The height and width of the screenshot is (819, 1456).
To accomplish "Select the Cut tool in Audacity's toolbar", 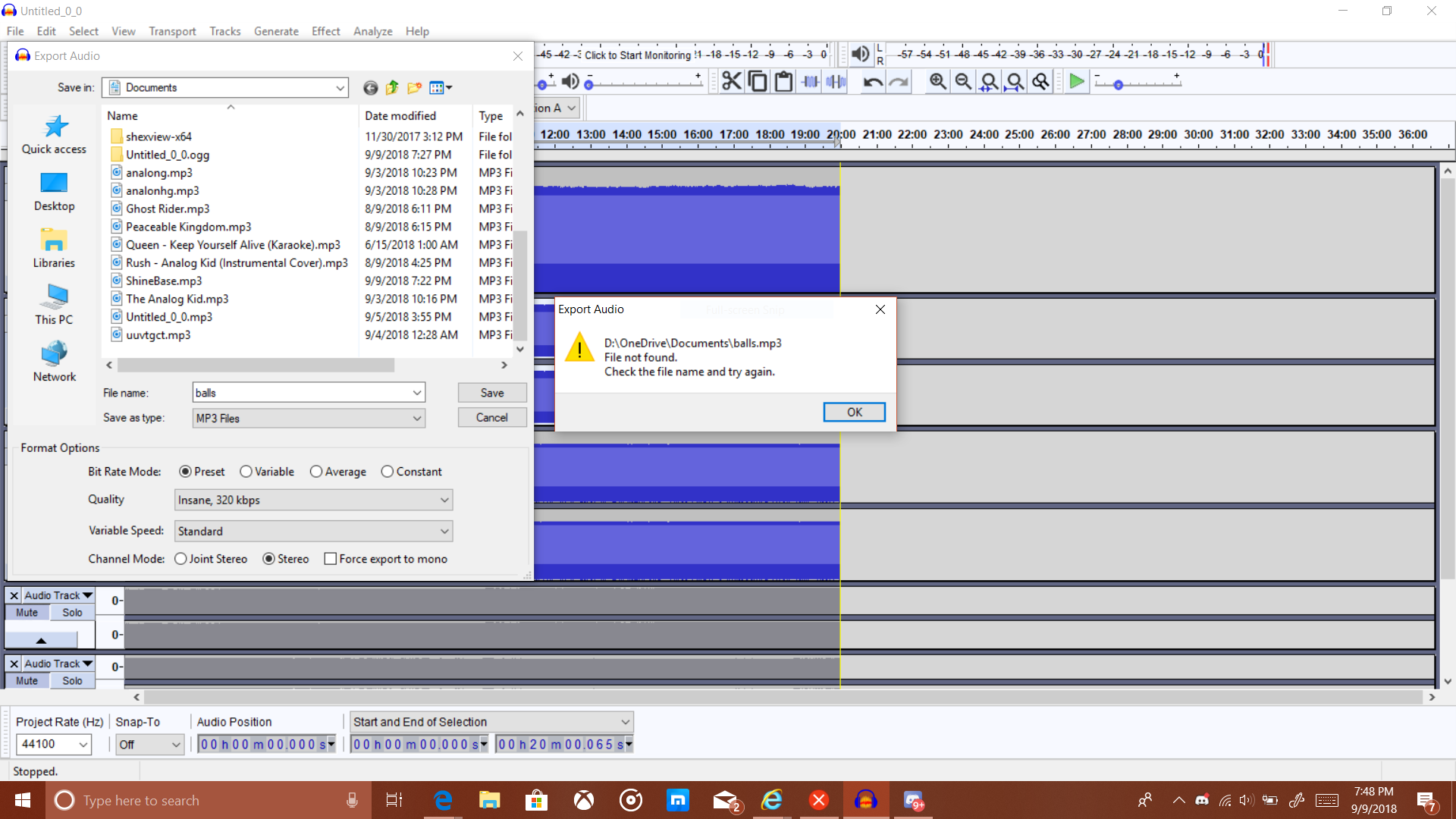I will (x=731, y=81).
